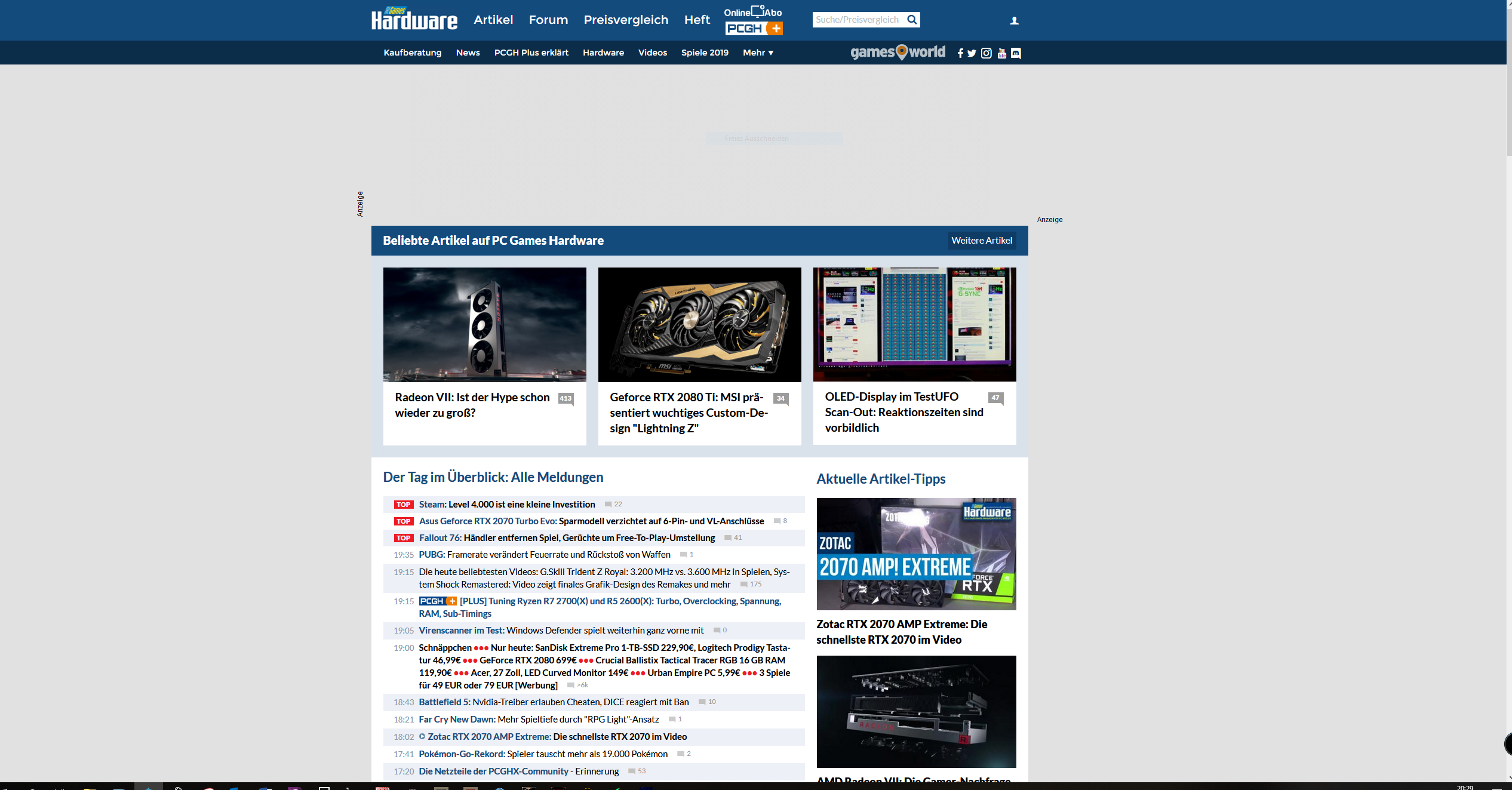This screenshot has height=790, width=1512.
Task: Open the Pokémon-Go-Rekord news item
Action: pos(543,754)
